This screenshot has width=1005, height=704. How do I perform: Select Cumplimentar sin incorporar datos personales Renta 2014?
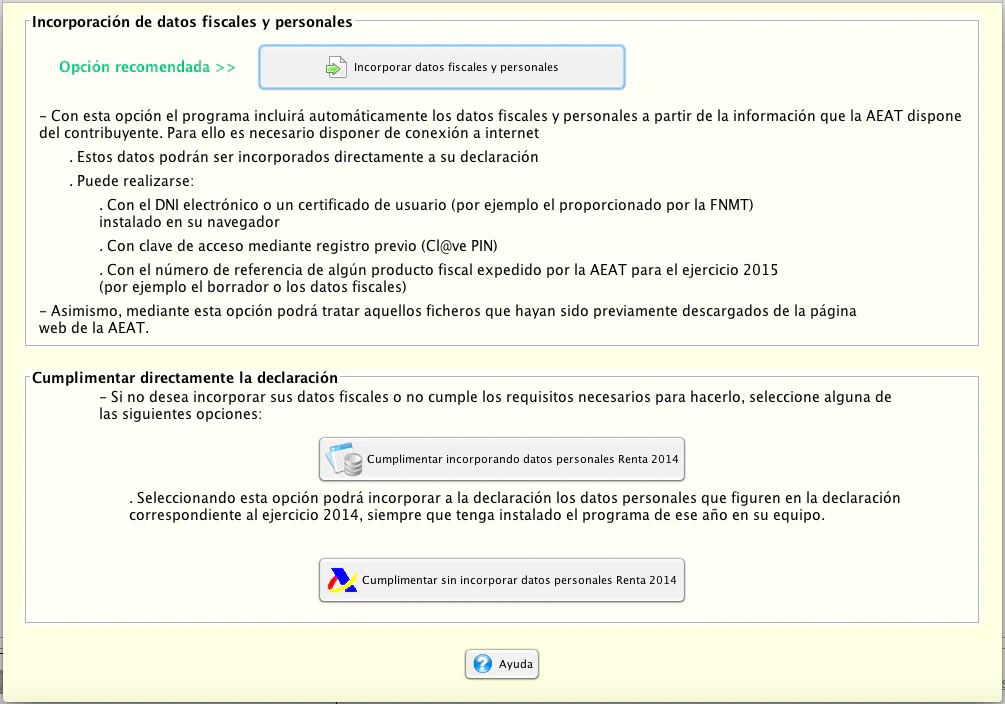click(x=502, y=580)
